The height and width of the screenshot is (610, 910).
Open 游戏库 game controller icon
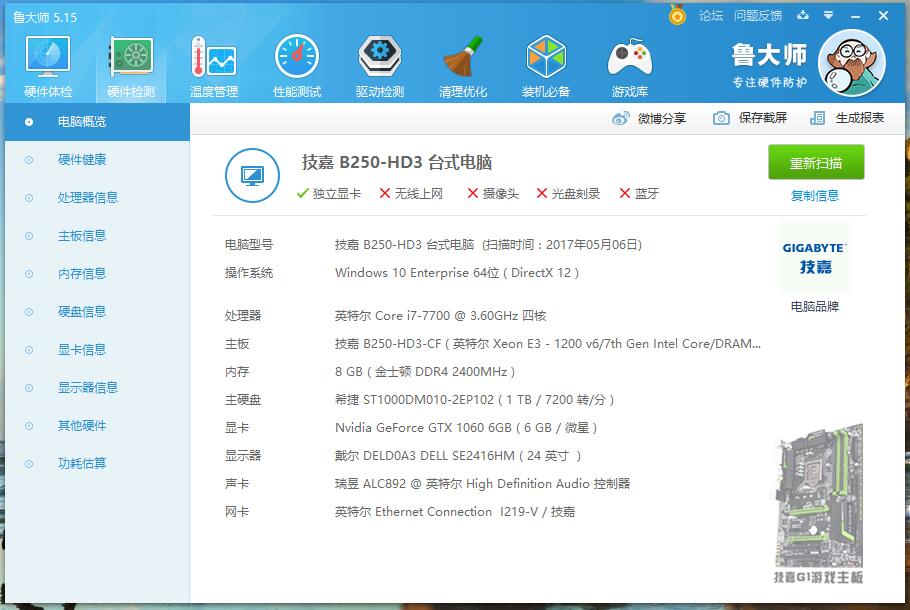tap(630, 66)
